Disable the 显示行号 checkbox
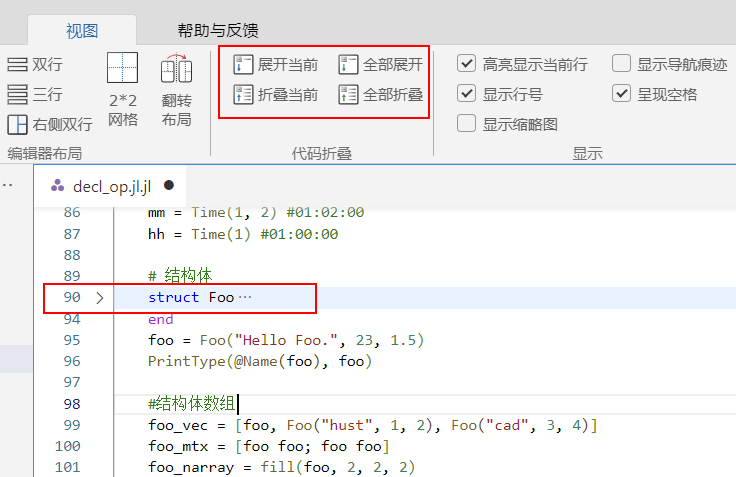 tap(466, 94)
